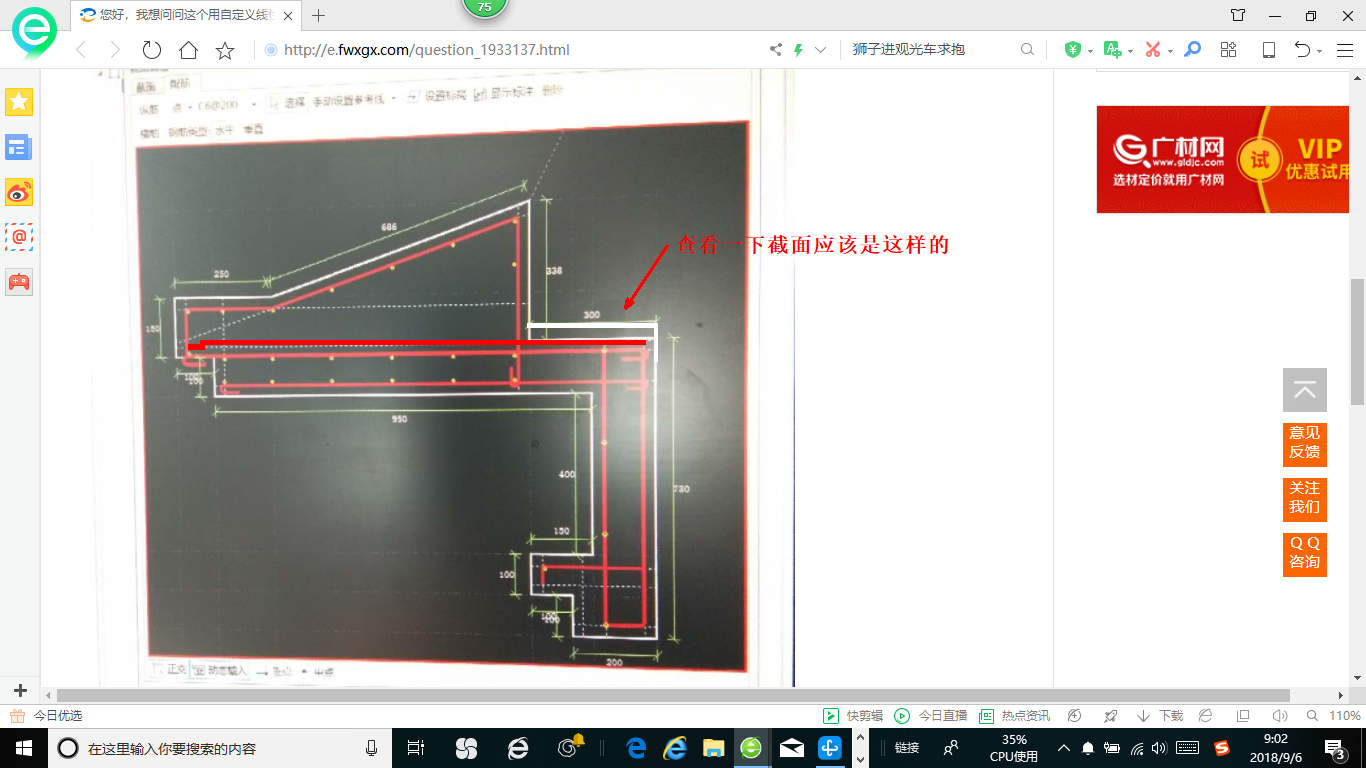
Task: Open the browser home page
Action: pyautogui.click(x=188, y=49)
